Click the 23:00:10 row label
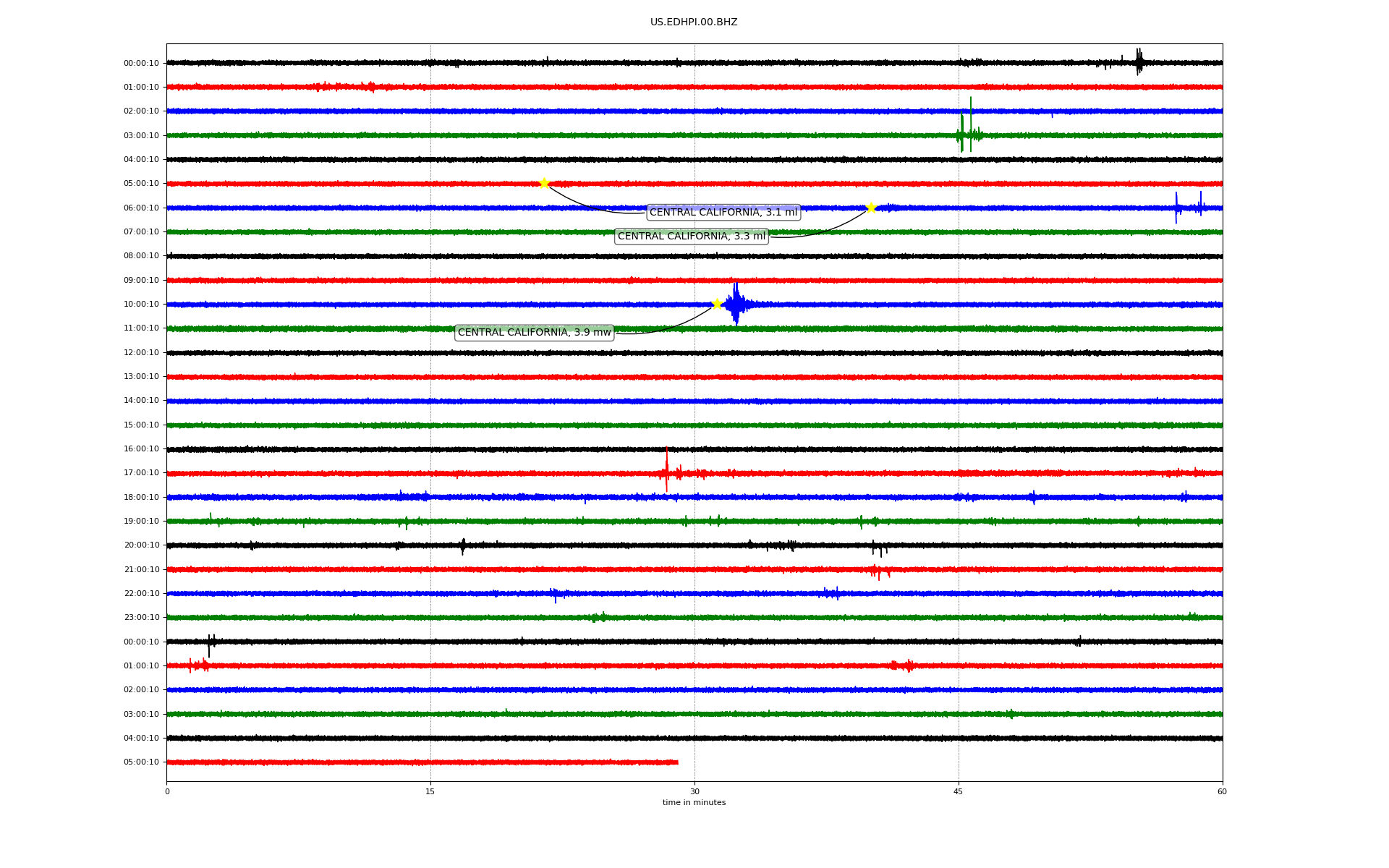The height and width of the screenshot is (868, 1389). [141, 617]
